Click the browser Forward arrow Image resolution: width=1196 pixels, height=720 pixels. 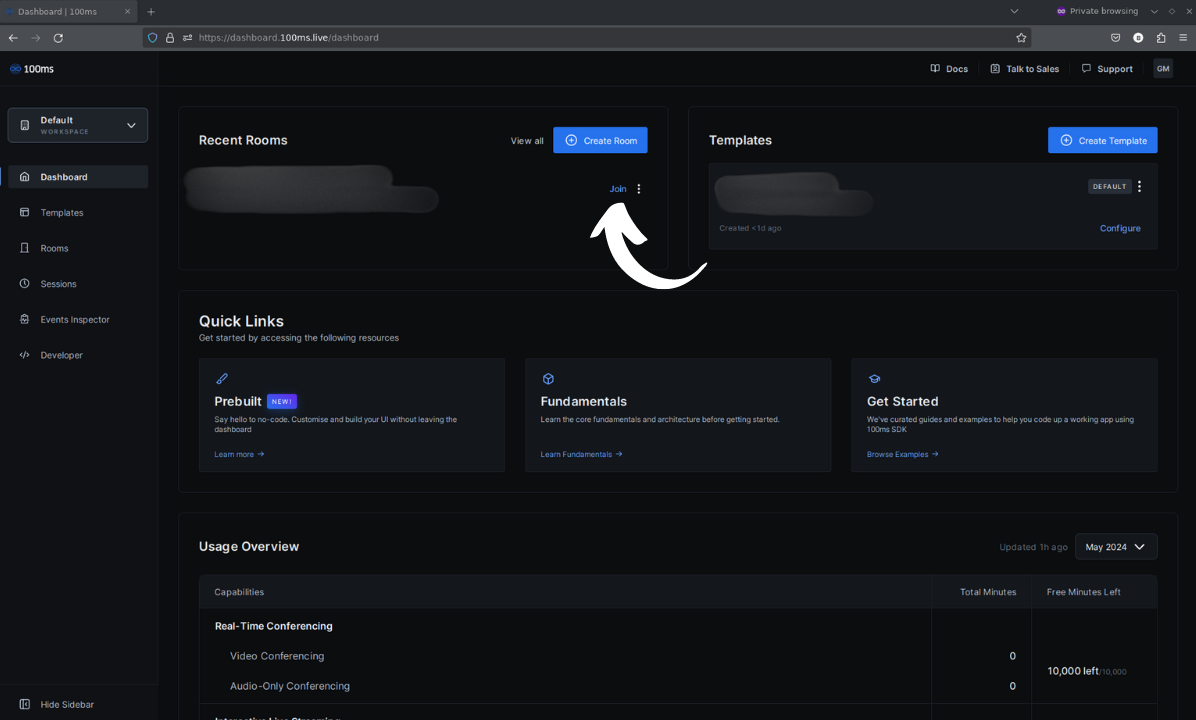coord(36,37)
